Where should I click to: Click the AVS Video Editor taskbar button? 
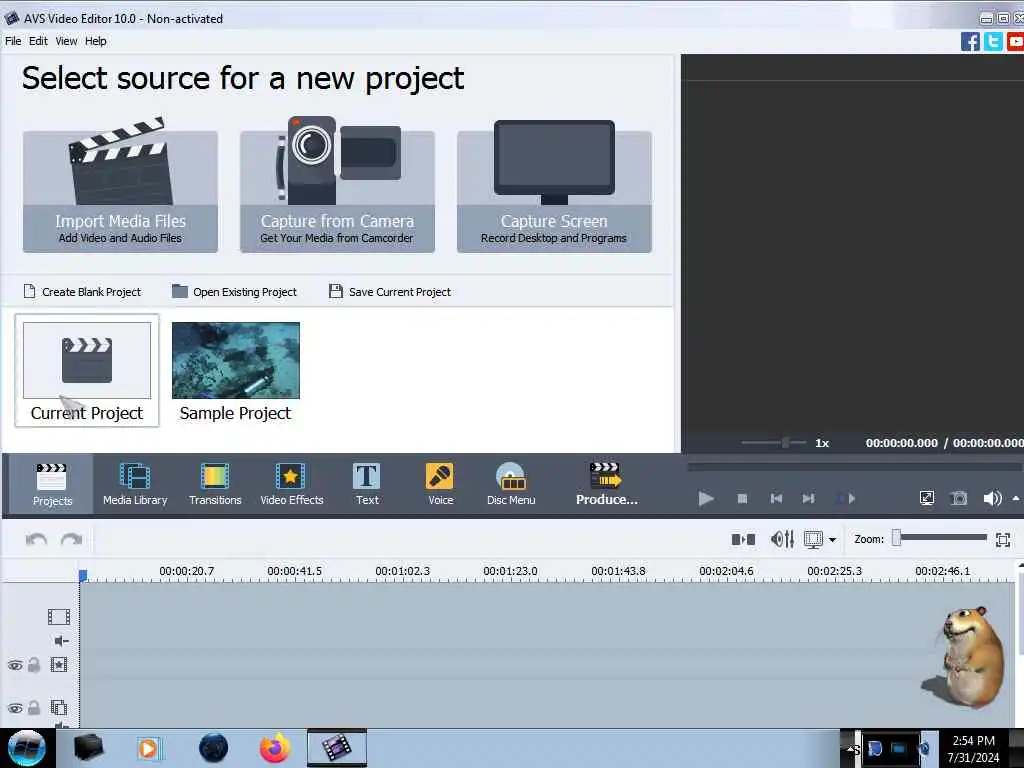pos(336,748)
